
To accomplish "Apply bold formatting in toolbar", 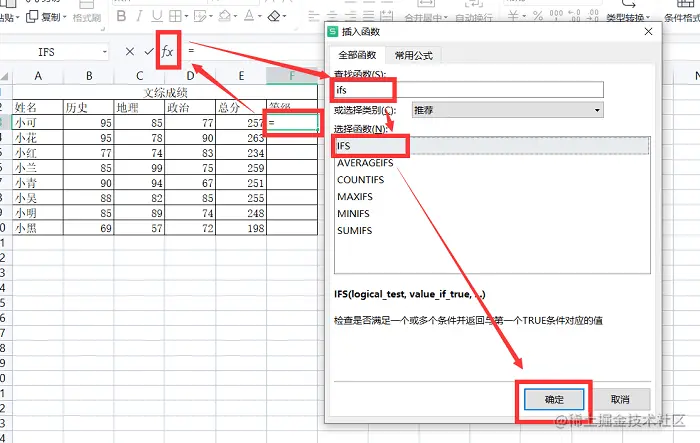I will click(x=121, y=16).
